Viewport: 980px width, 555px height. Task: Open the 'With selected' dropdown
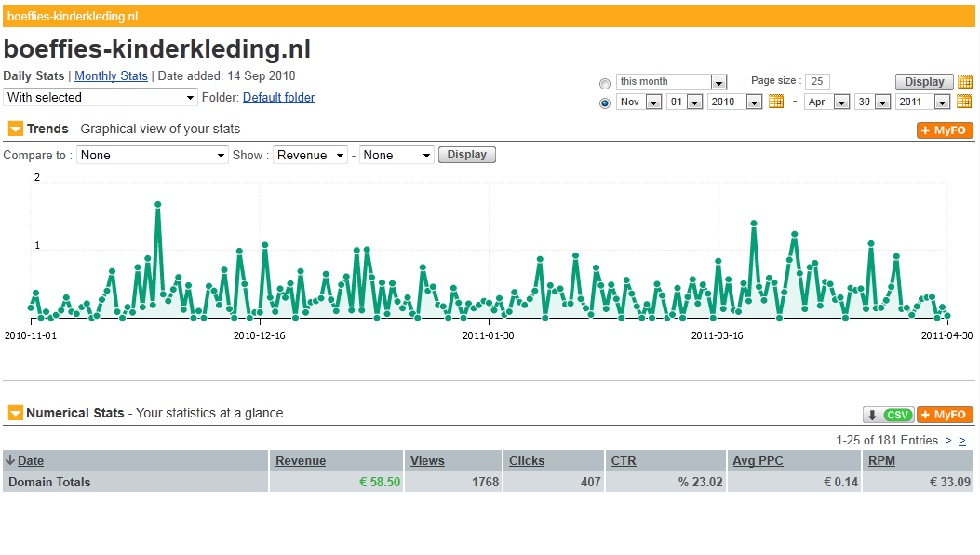(101, 98)
